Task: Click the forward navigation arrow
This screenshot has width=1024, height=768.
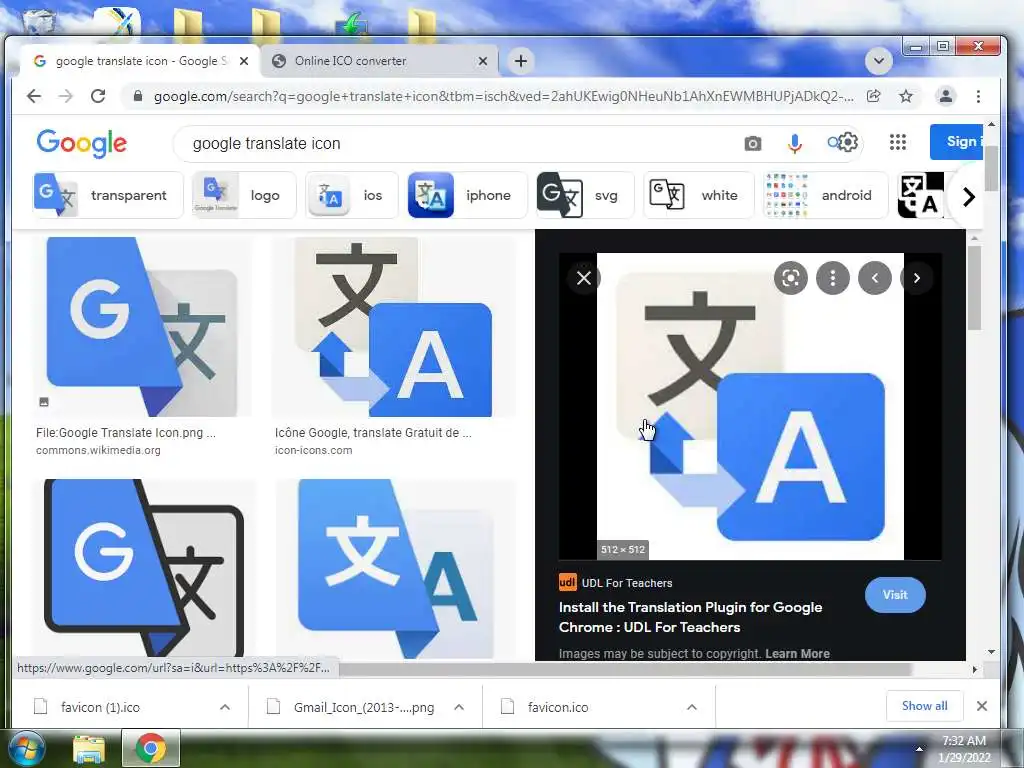Action: (x=66, y=97)
